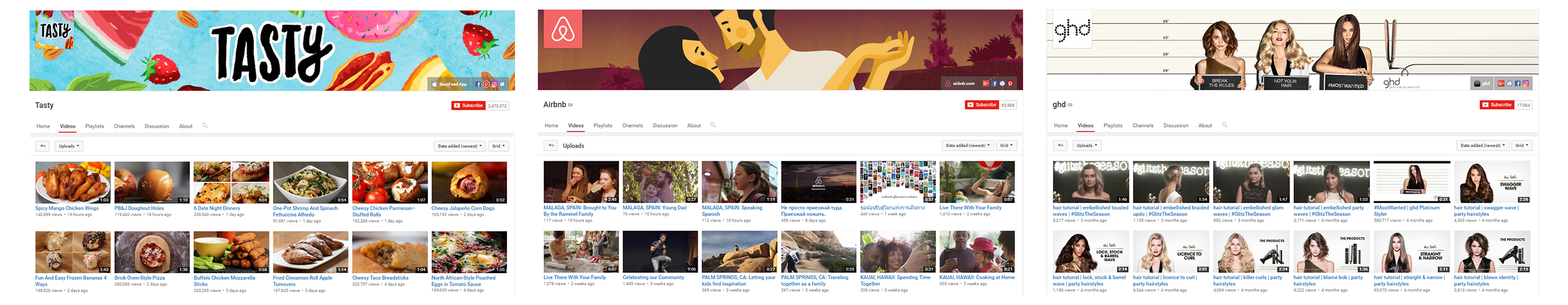The width and height of the screenshot is (1568, 305).
Task: Open Cheesy Jalapeño Corn Dogs video thumbnail
Action: tap(469, 182)
